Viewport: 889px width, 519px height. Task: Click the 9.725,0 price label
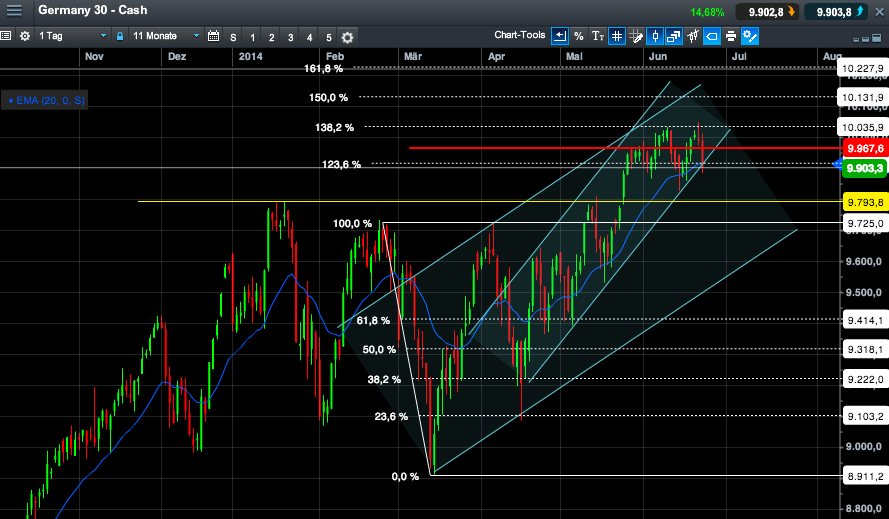pyautogui.click(x=865, y=223)
